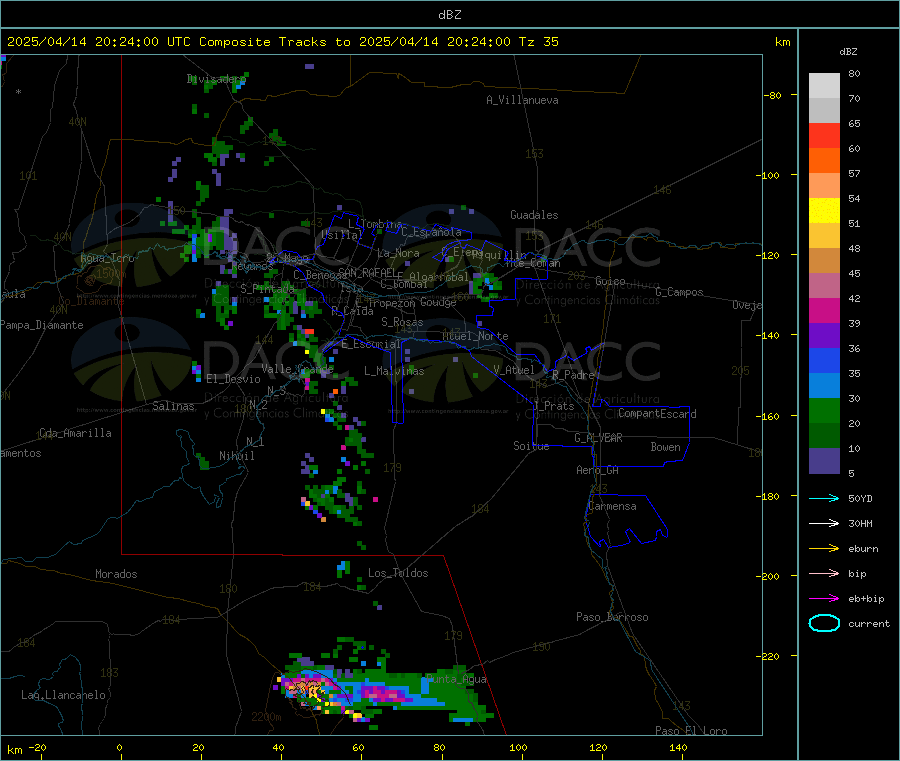Click the G_ALVEAR map label
Viewport: 900px width, 761px height.
[x=599, y=438]
